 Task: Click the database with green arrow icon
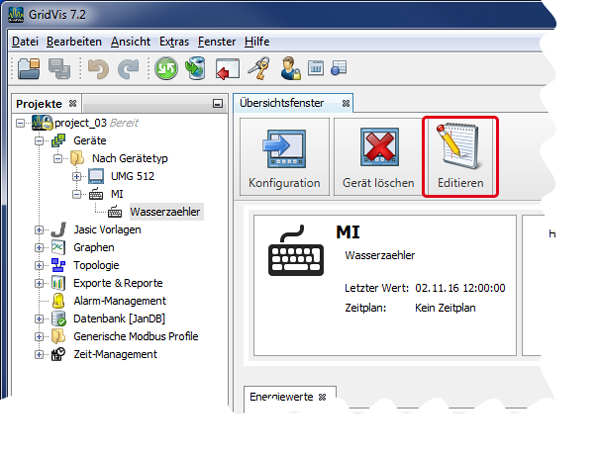click(x=196, y=68)
